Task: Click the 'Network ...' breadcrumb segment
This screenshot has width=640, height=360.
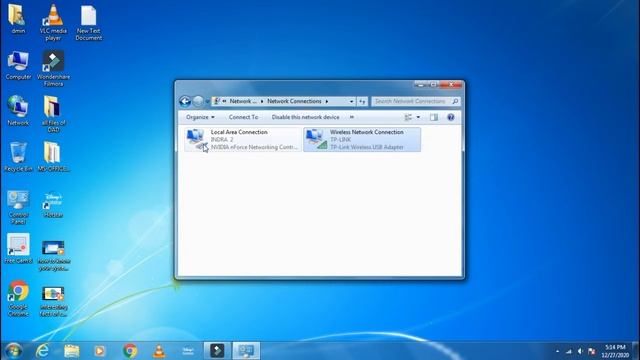Action: click(x=243, y=101)
